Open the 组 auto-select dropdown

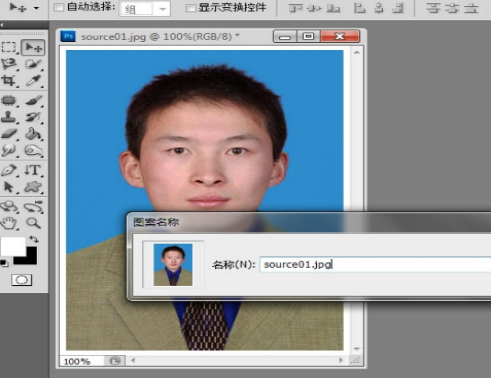pos(145,9)
